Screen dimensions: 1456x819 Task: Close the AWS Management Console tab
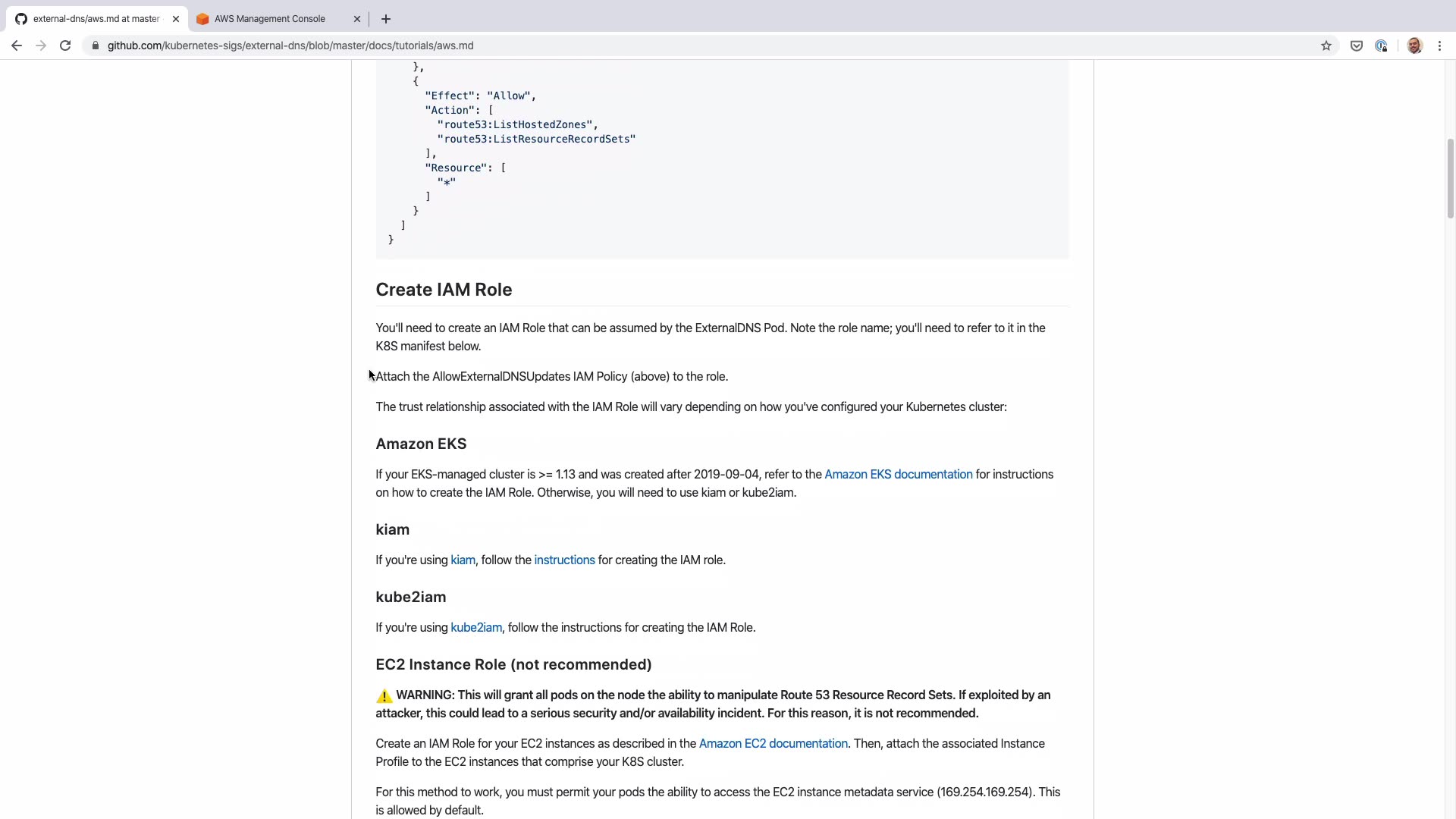coord(357,19)
